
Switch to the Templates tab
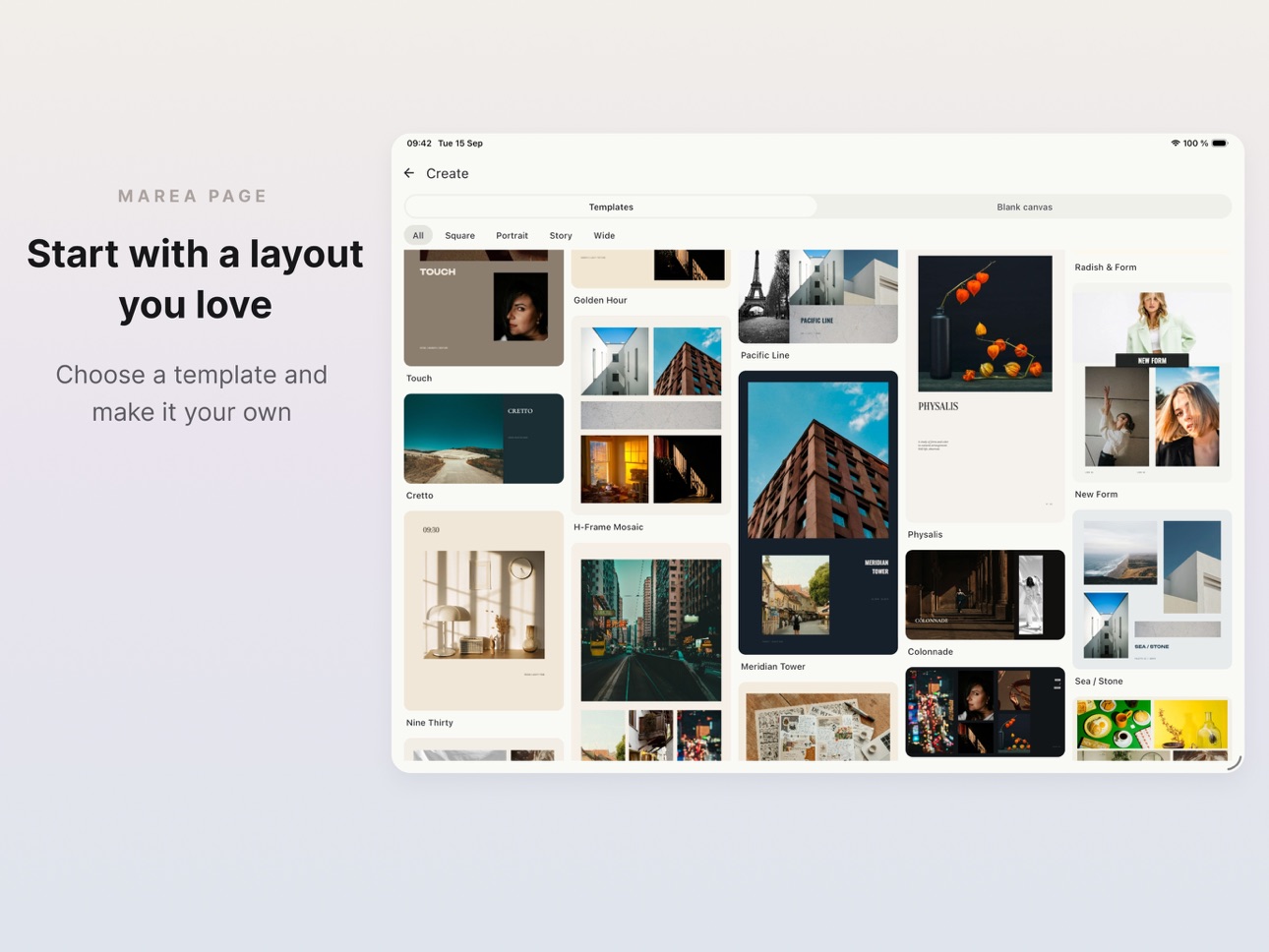tap(611, 208)
